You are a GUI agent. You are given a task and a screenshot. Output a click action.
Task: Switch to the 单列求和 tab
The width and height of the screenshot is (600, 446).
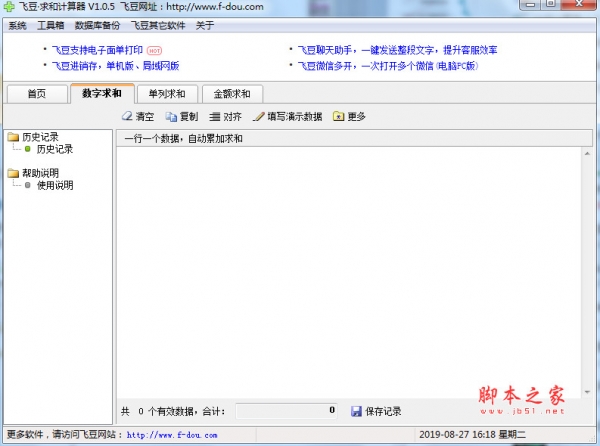[167, 94]
